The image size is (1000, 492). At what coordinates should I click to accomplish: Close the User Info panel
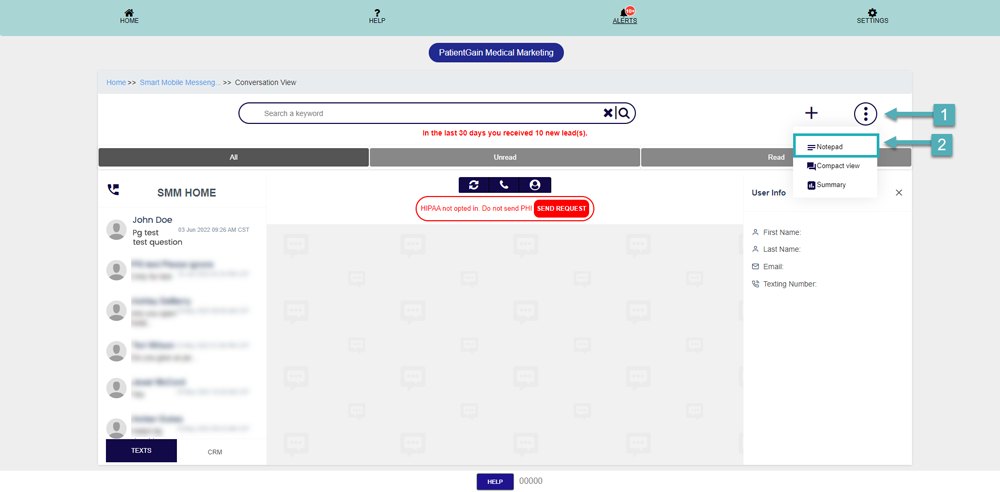pos(899,193)
